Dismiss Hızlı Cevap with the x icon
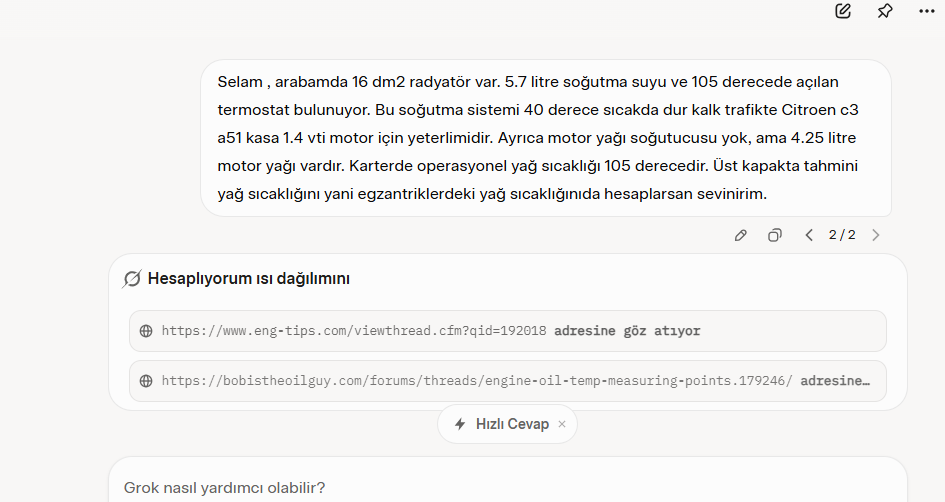This screenshot has width=945, height=502. [562, 424]
